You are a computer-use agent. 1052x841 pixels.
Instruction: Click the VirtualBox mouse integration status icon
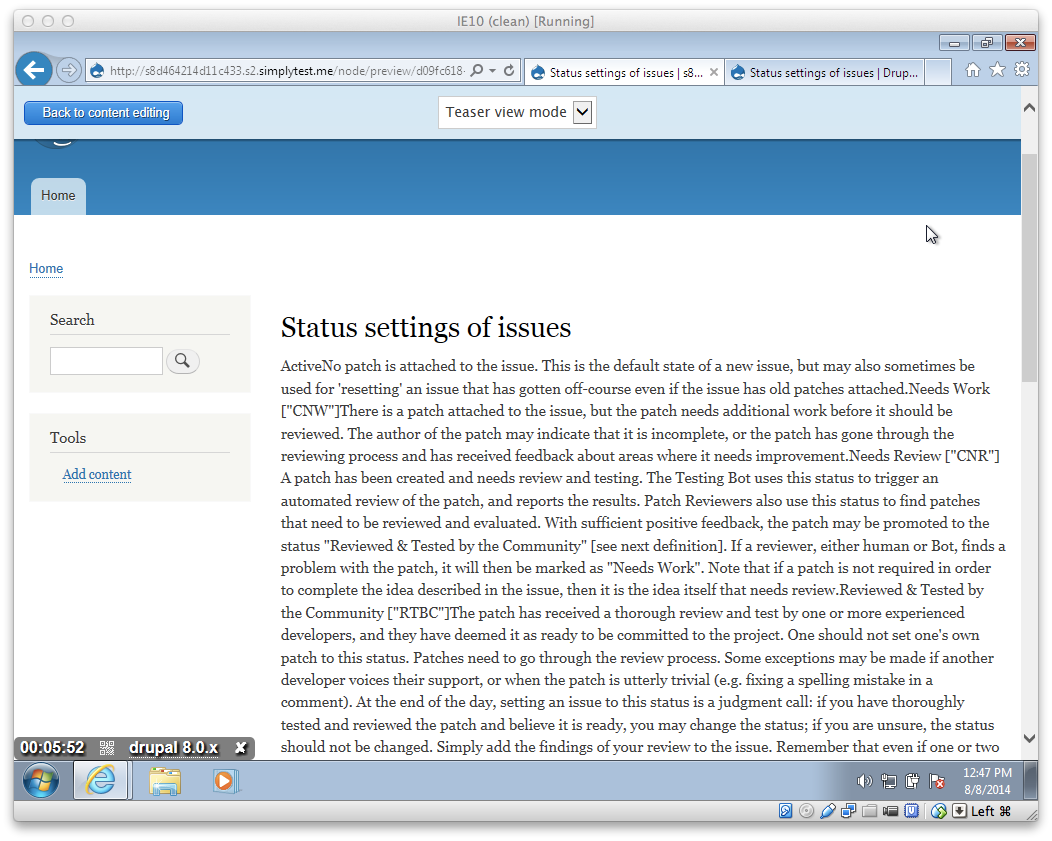tap(939, 811)
